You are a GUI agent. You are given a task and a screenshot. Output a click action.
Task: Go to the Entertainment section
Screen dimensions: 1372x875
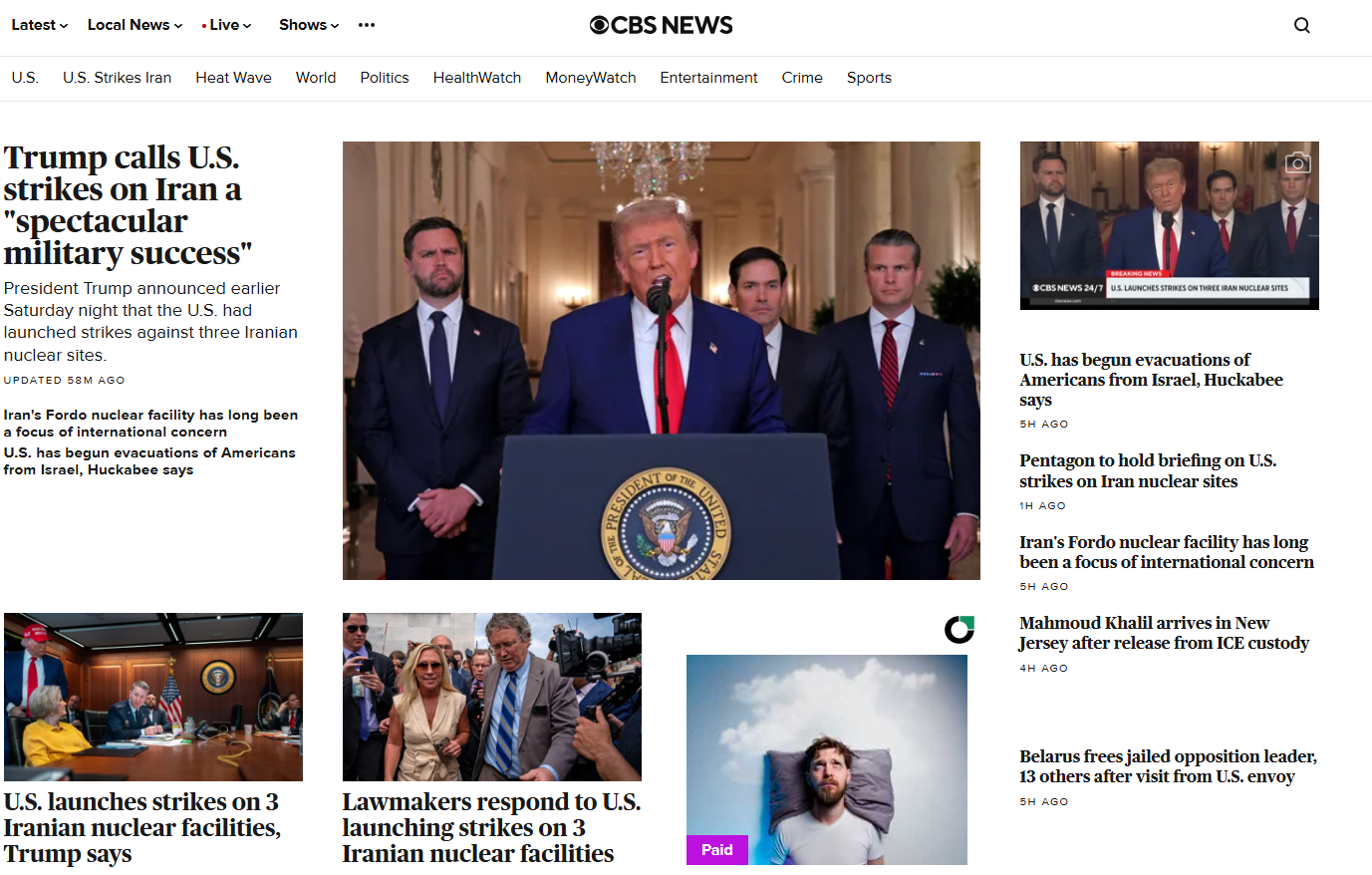tap(708, 78)
